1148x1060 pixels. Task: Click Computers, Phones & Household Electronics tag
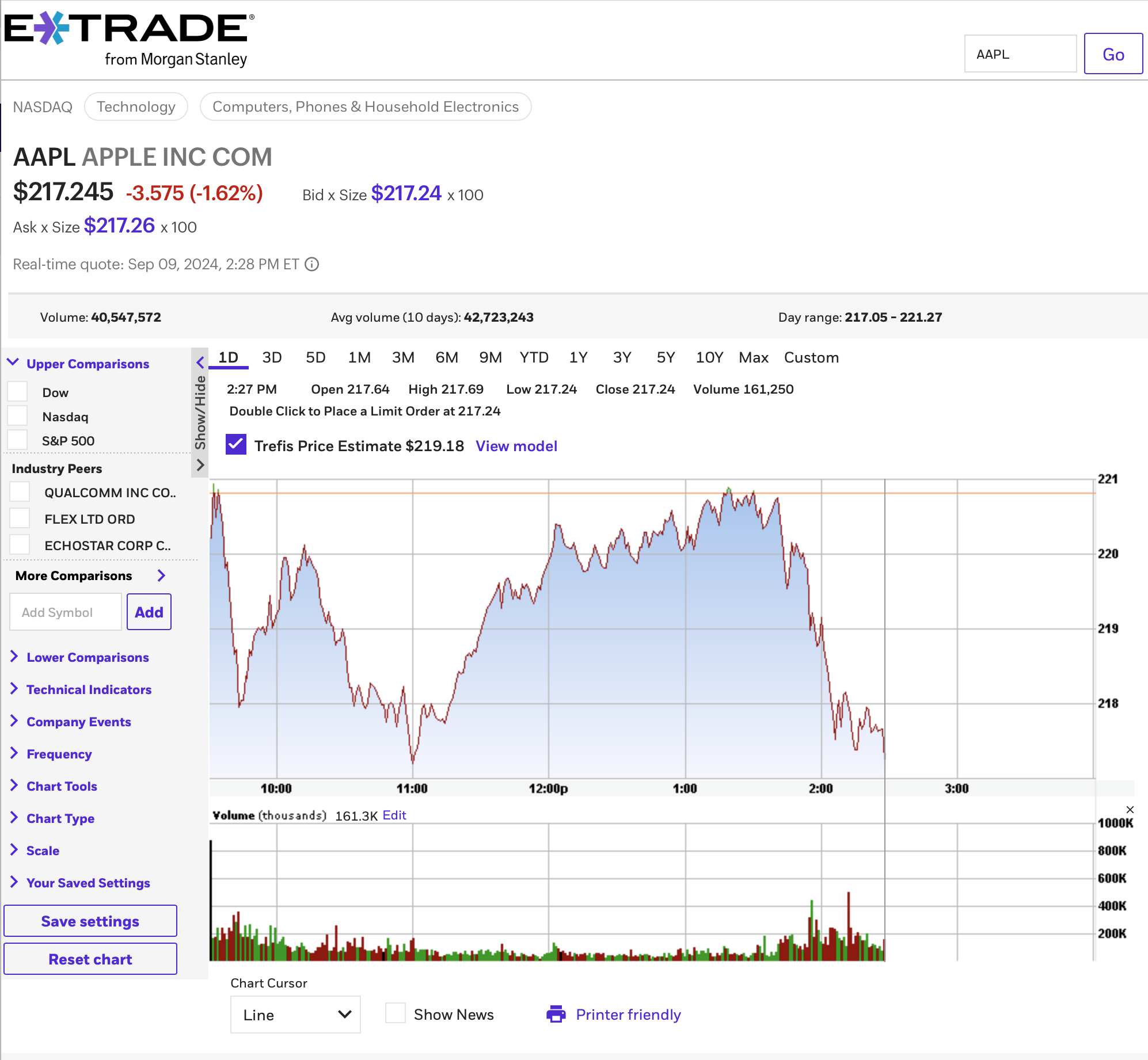(x=366, y=106)
